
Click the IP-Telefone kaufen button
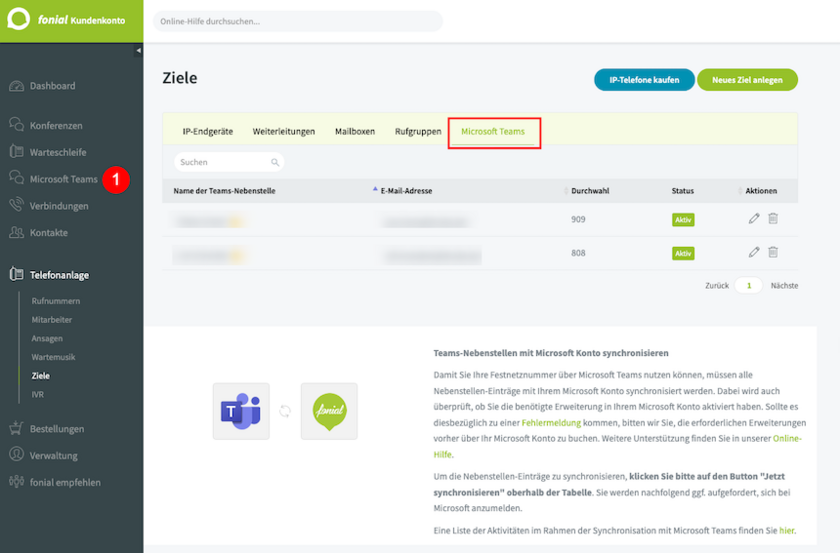tap(644, 80)
